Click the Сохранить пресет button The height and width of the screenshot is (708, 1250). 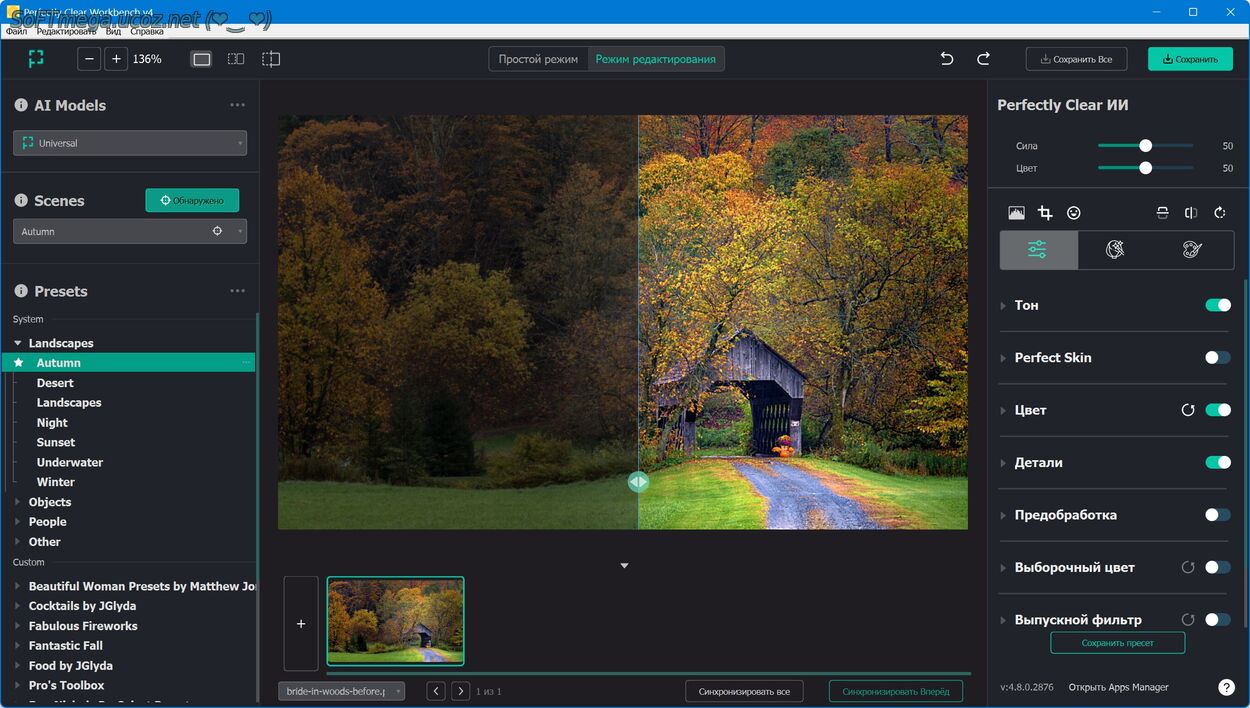[x=1117, y=643]
